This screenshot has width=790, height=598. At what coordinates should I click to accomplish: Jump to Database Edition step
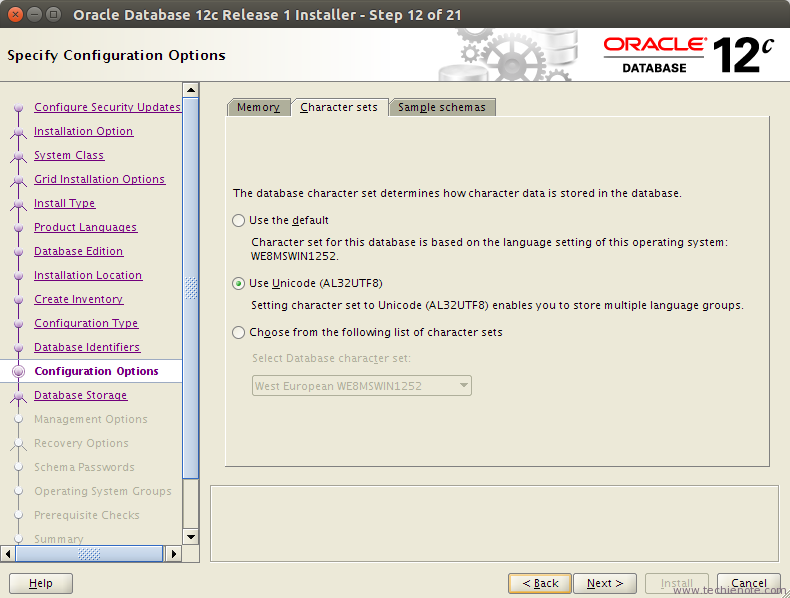(x=79, y=251)
